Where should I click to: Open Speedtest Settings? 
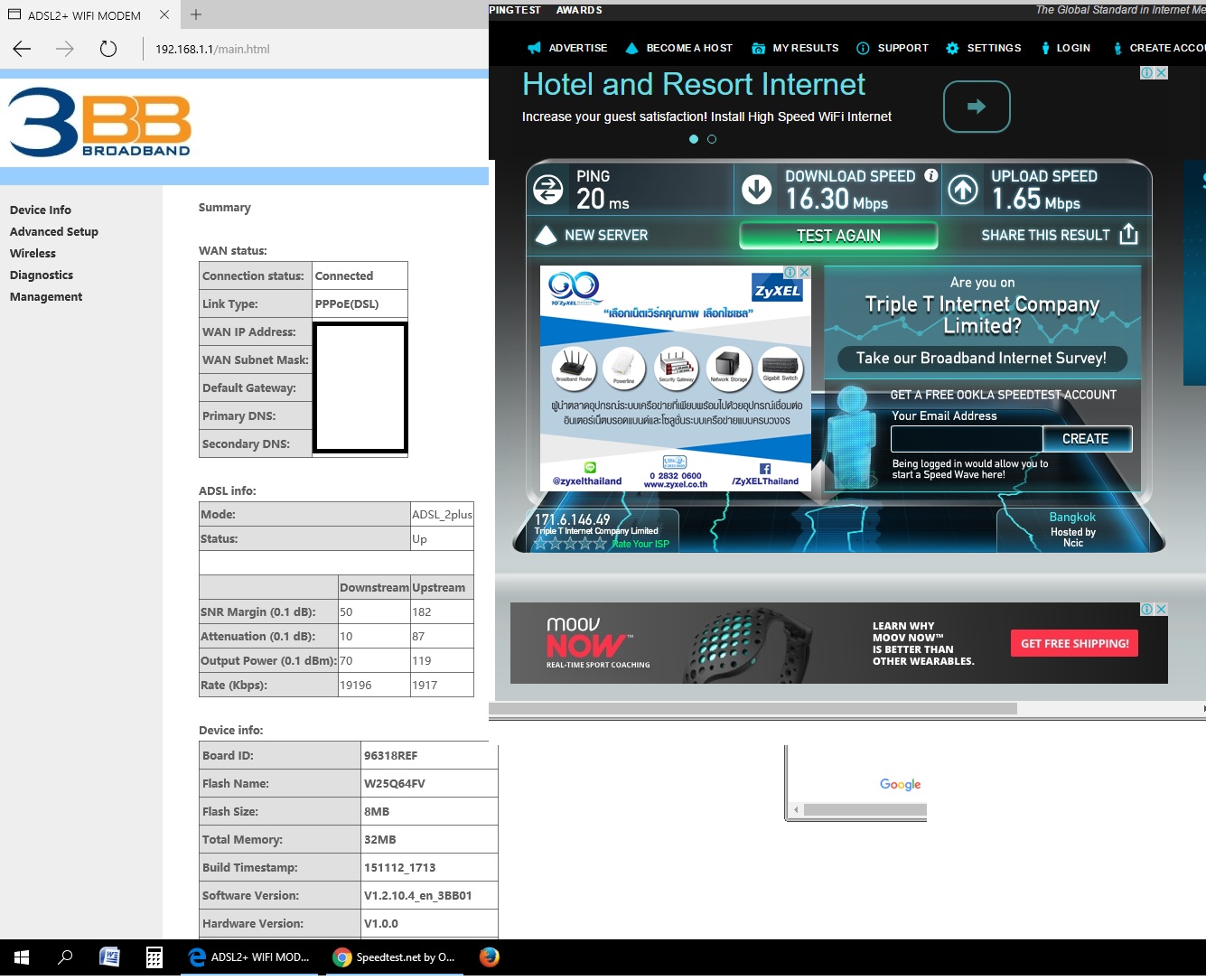coord(984,48)
